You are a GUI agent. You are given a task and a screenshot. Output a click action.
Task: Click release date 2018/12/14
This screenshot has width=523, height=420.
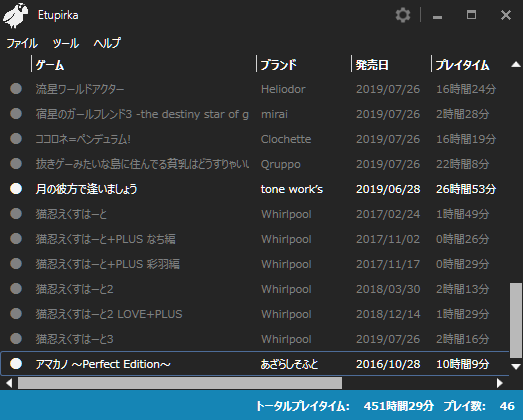388,314
